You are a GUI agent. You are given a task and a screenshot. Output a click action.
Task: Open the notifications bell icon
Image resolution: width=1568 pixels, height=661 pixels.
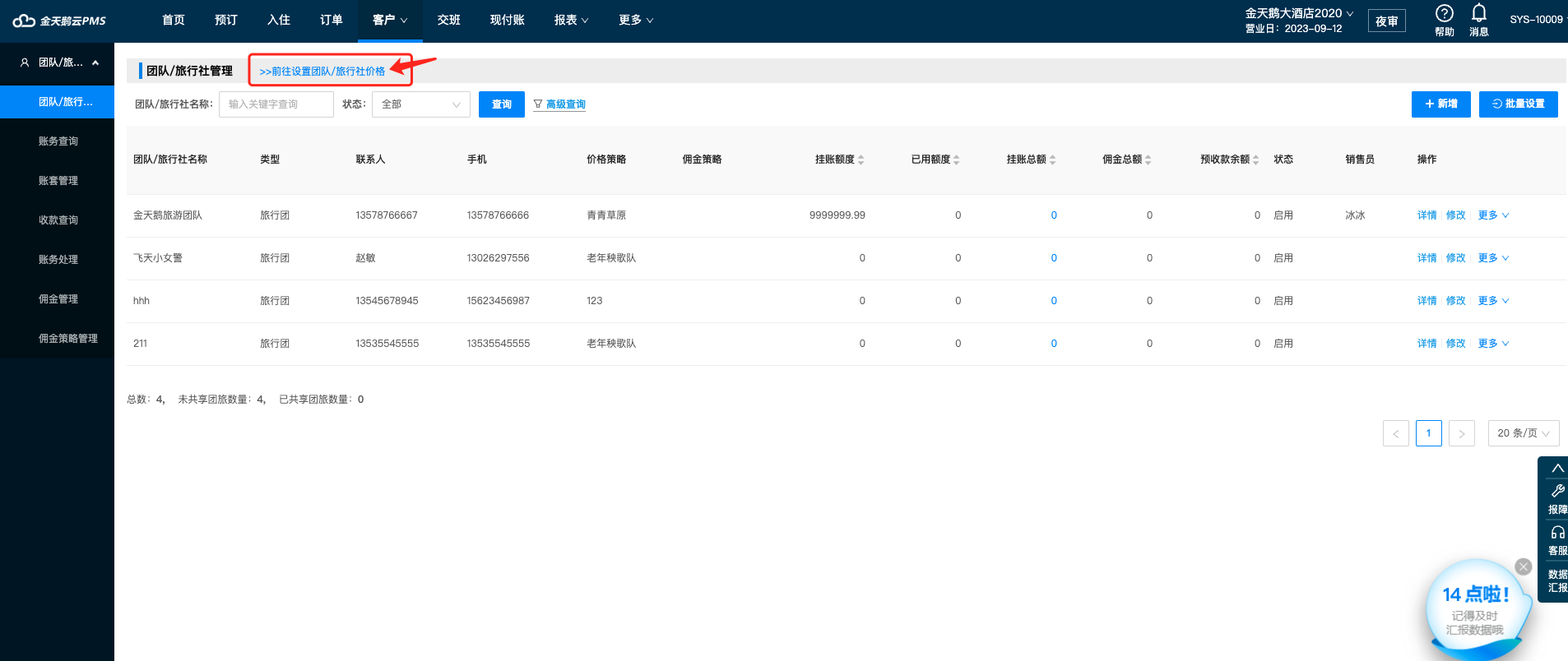tap(1478, 13)
